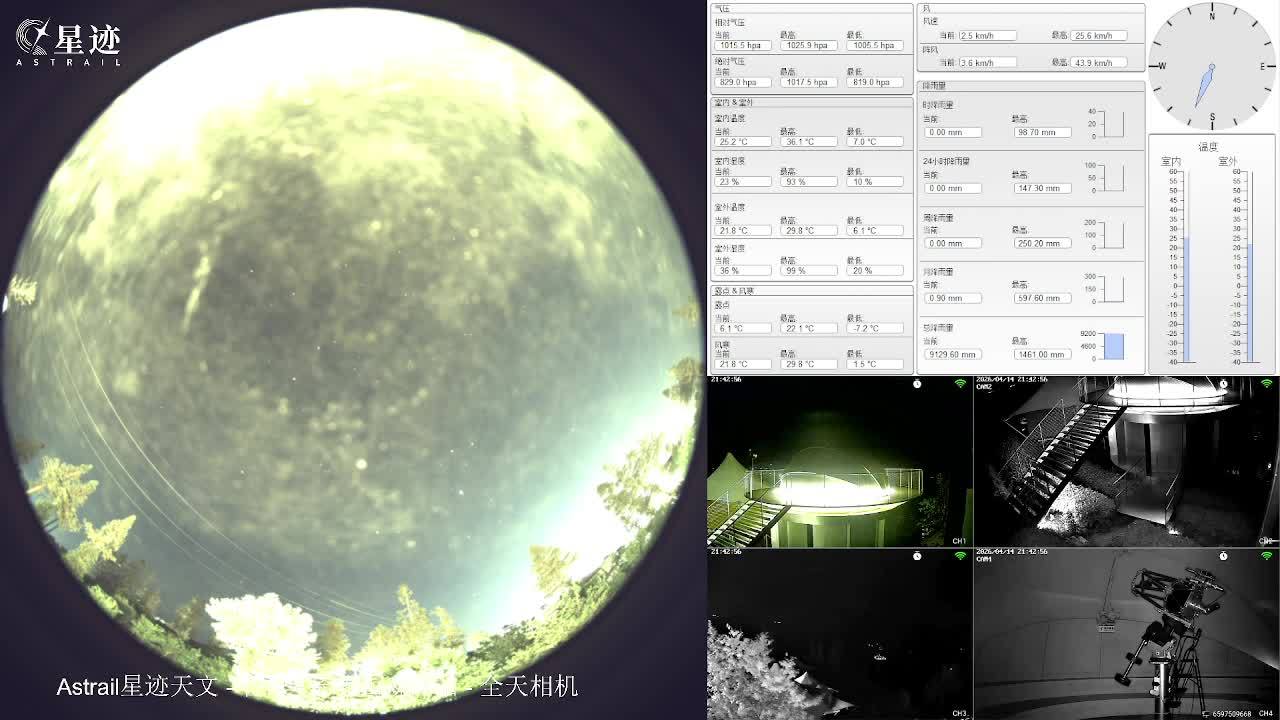Viewport: 1280px width, 720px height.
Task: Open the CAM2 staircase camera feed
Action: (1127, 462)
